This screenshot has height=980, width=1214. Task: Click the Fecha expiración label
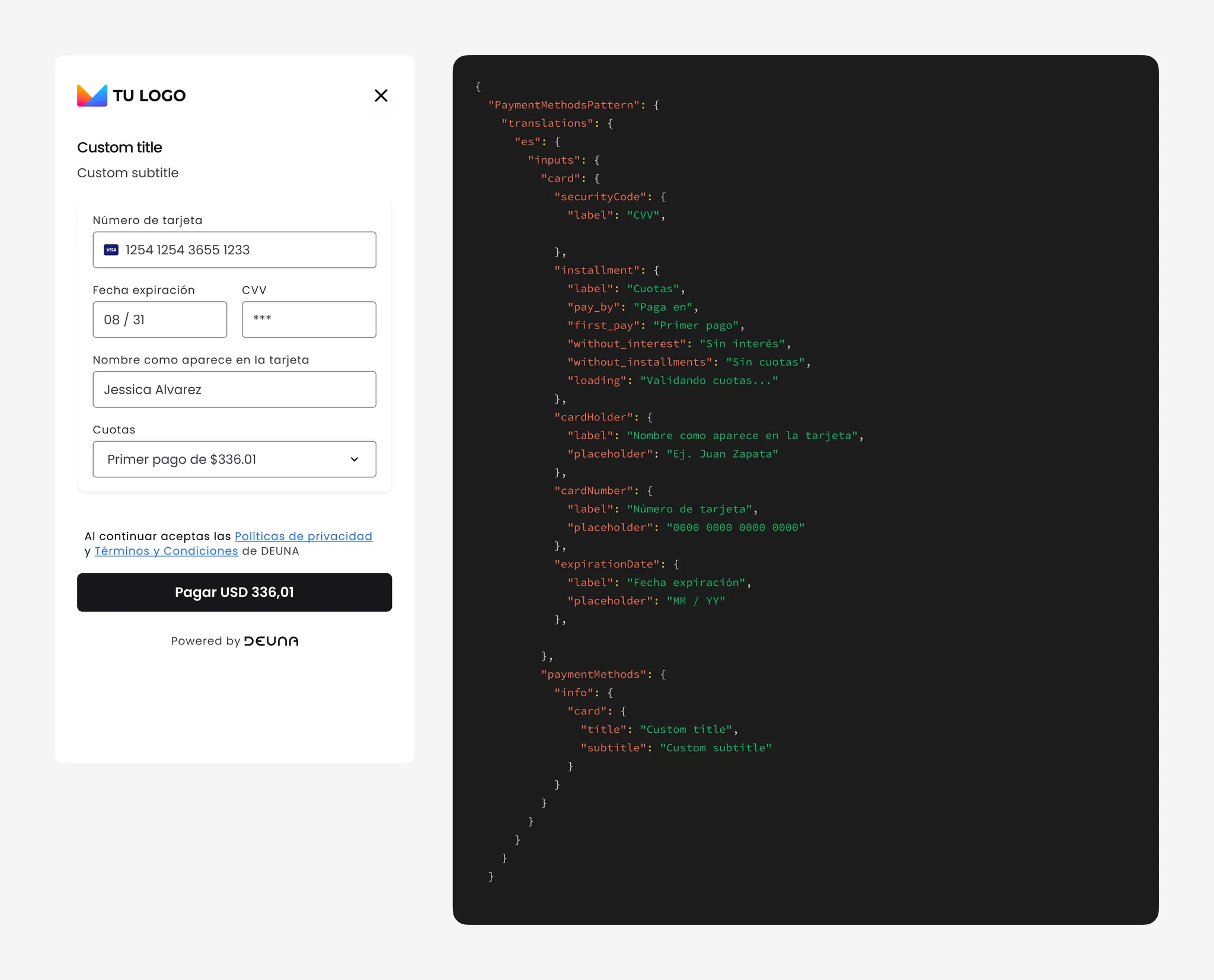click(144, 290)
